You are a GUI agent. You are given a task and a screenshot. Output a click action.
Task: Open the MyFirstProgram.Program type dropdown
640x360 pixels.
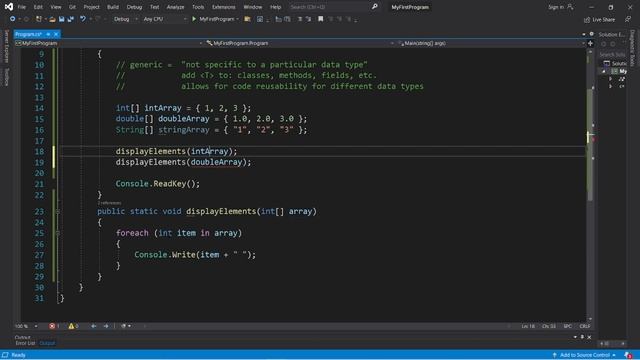(299, 43)
